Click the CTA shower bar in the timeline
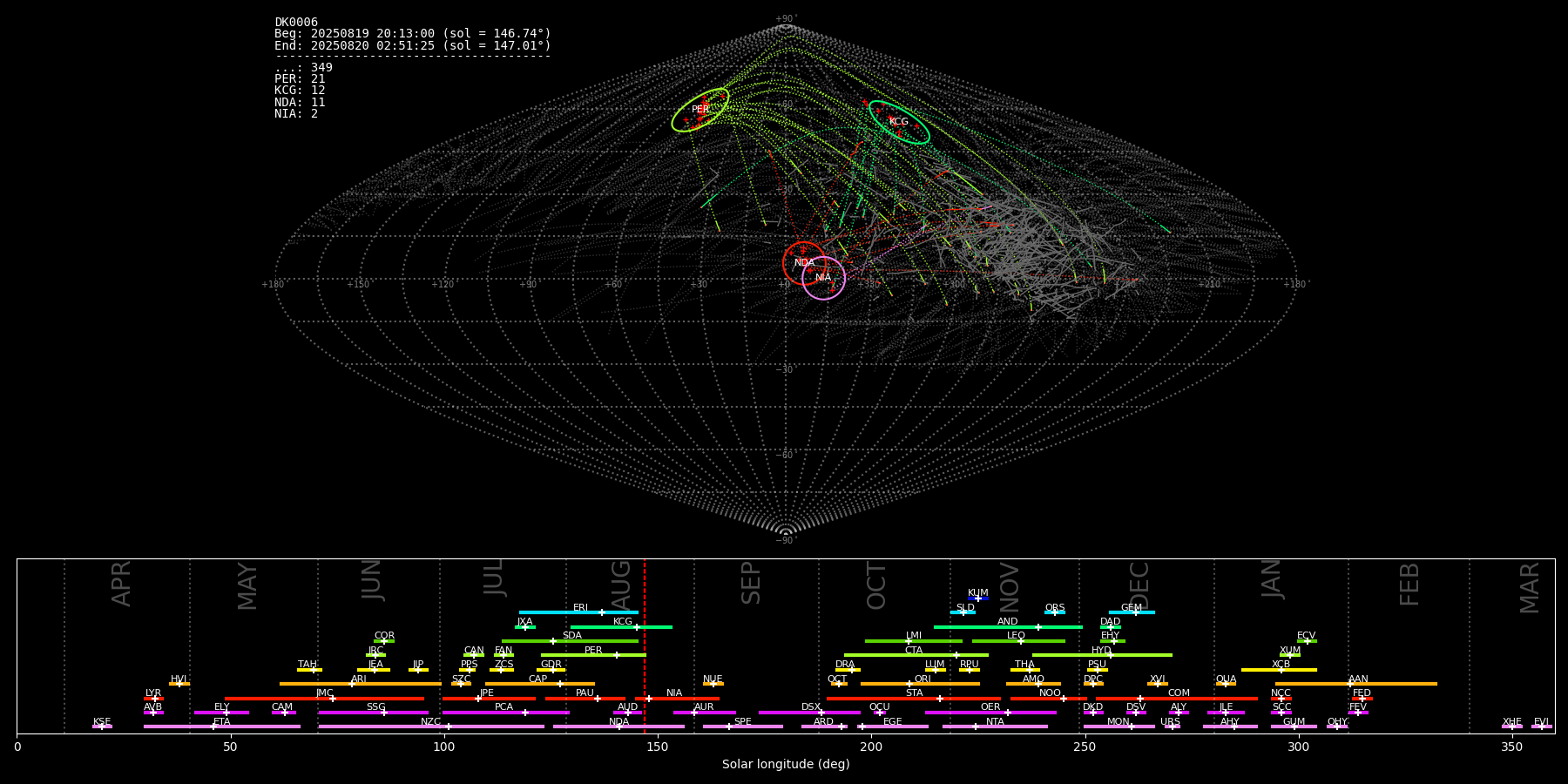The width and height of the screenshot is (1568, 784). point(916,655)
